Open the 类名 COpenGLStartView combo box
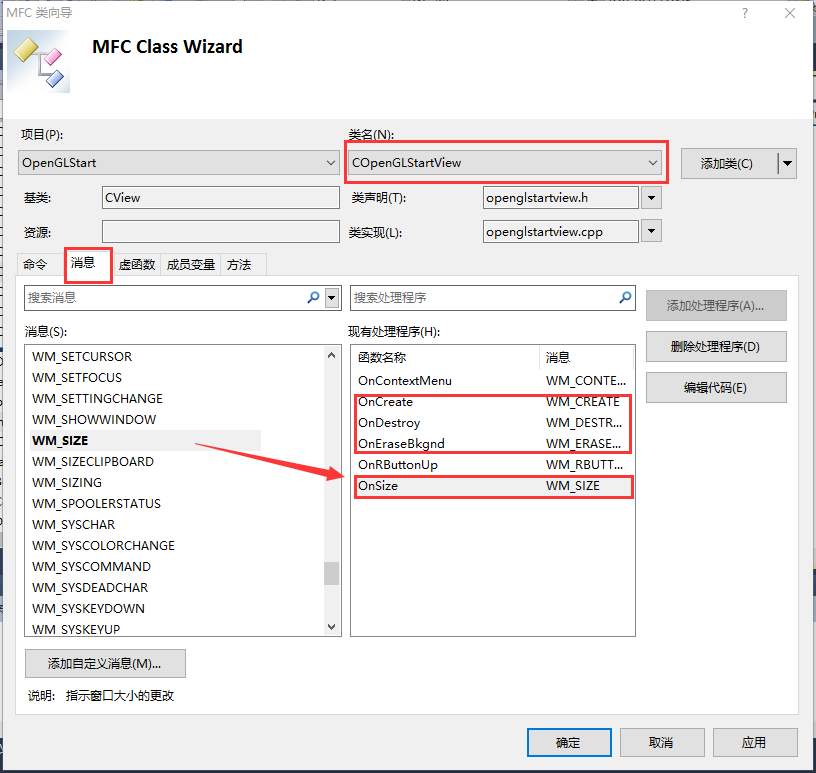 505,163
